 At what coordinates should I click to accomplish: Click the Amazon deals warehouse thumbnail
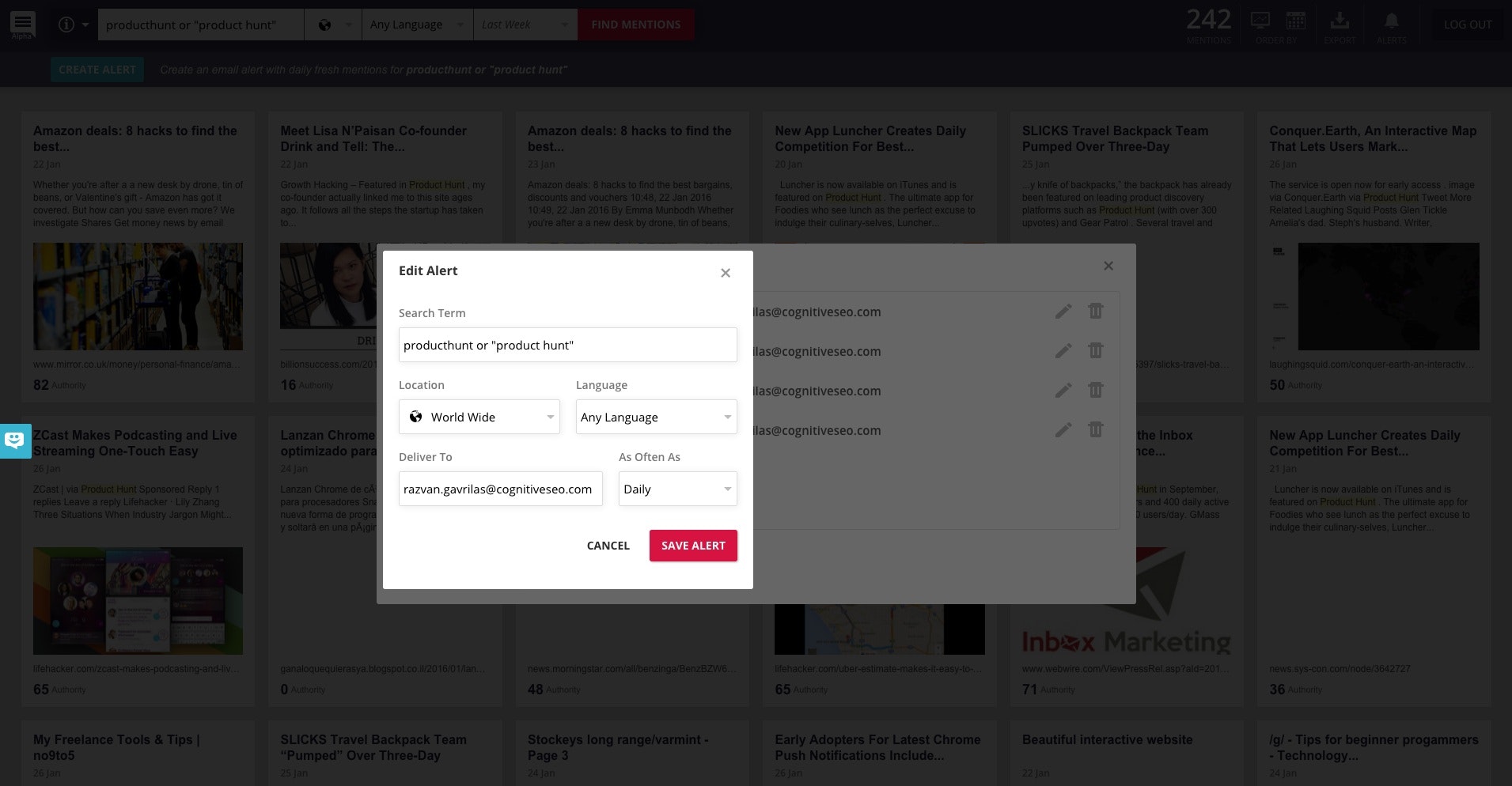[138, 297]
